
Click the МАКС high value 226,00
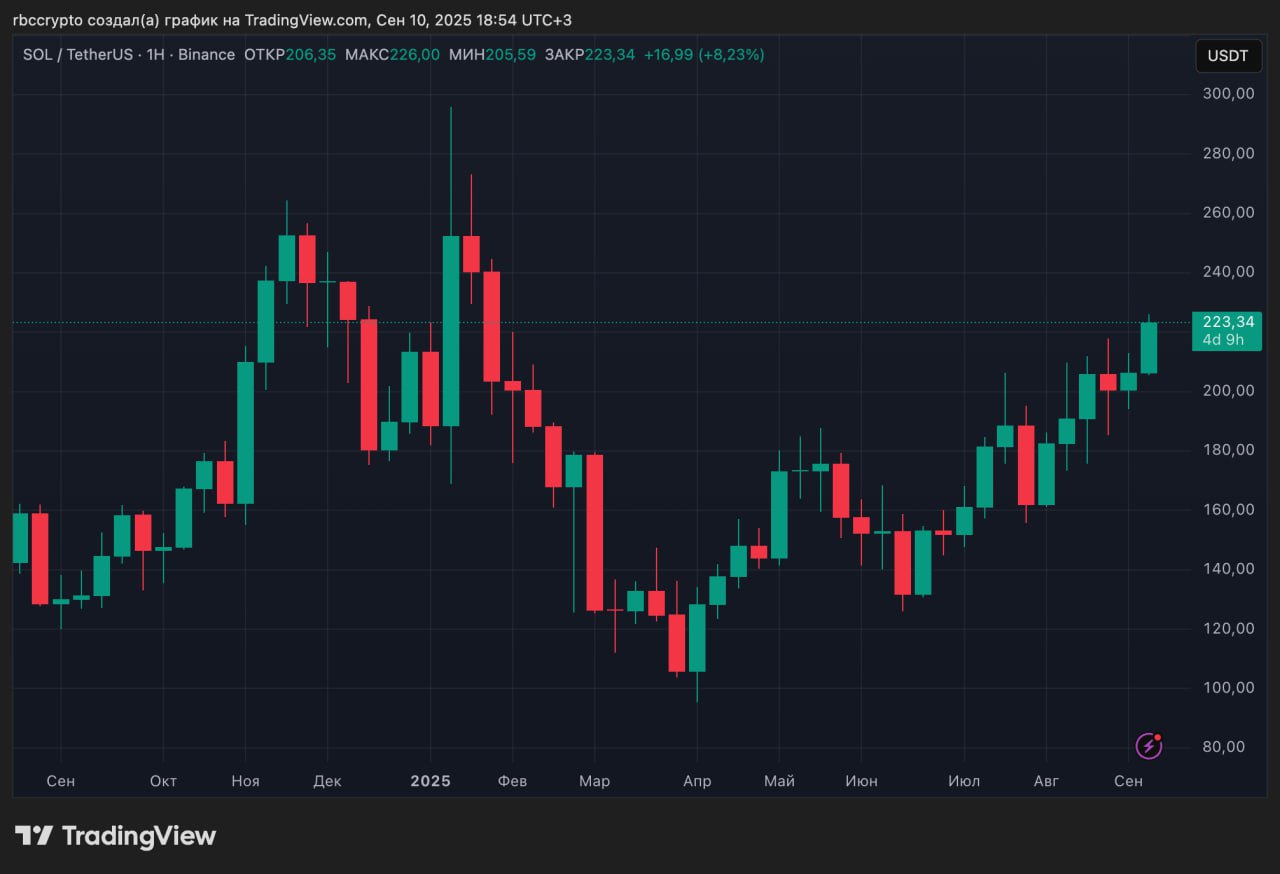pyautogui.click(x=414, y=54)
